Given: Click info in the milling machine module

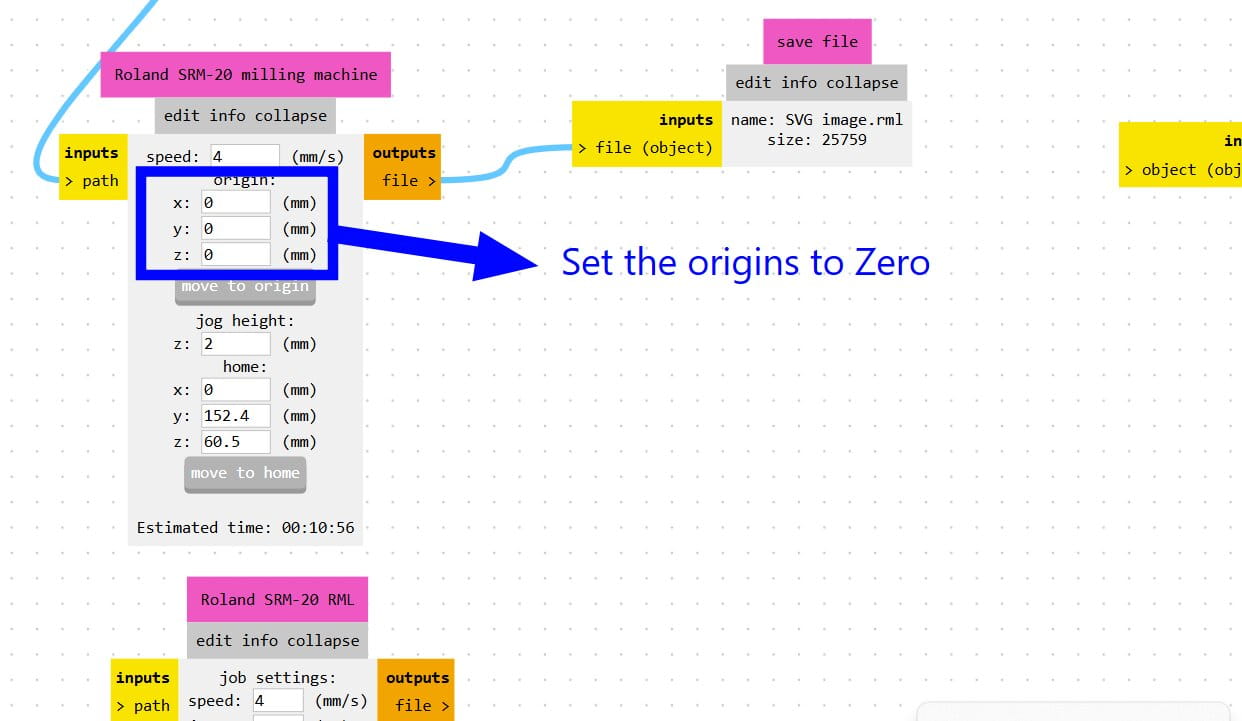Looking at the screenshot, I should (227, 116).
